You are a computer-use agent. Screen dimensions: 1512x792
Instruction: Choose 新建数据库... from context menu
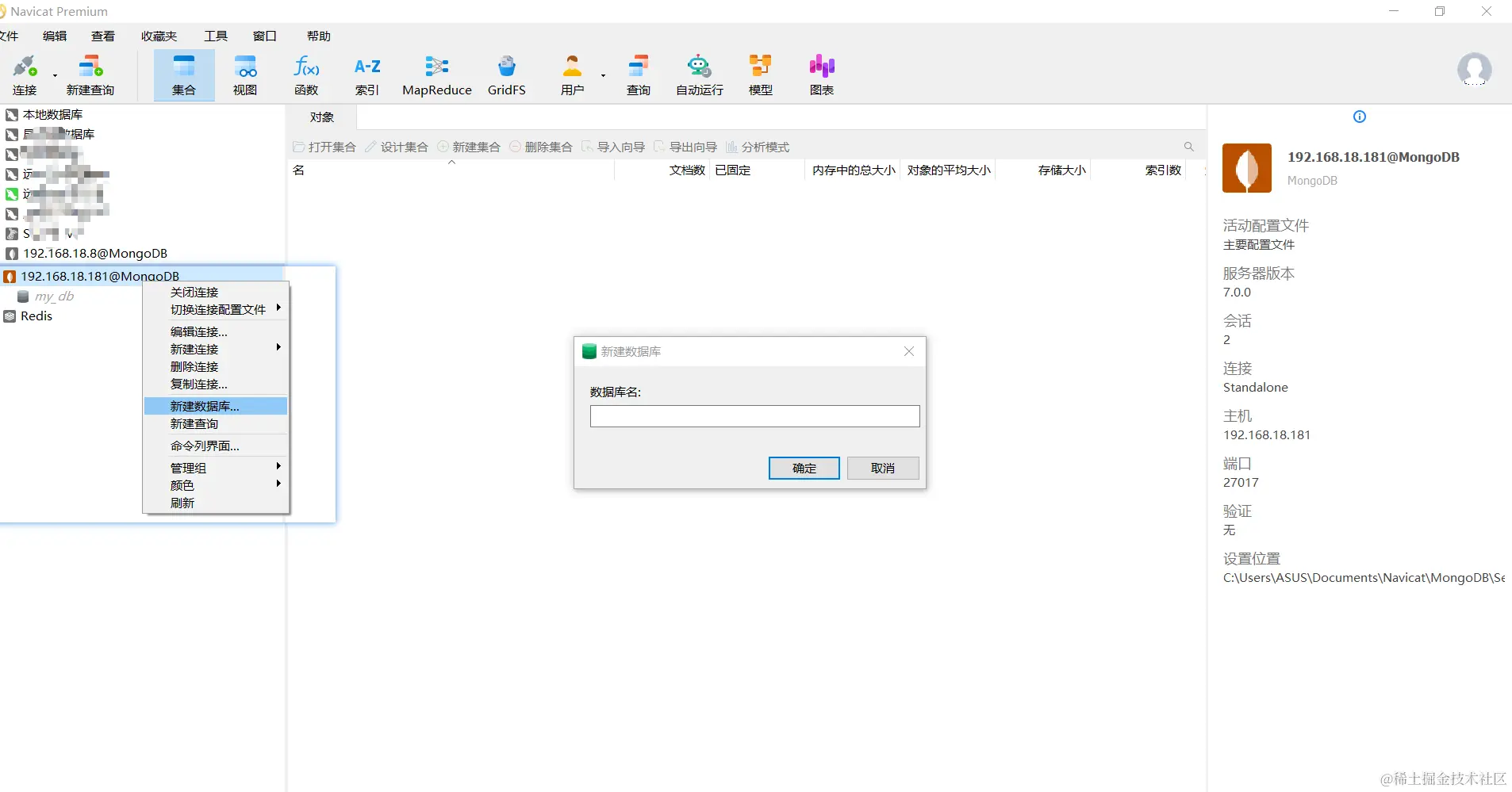point(216,406)
